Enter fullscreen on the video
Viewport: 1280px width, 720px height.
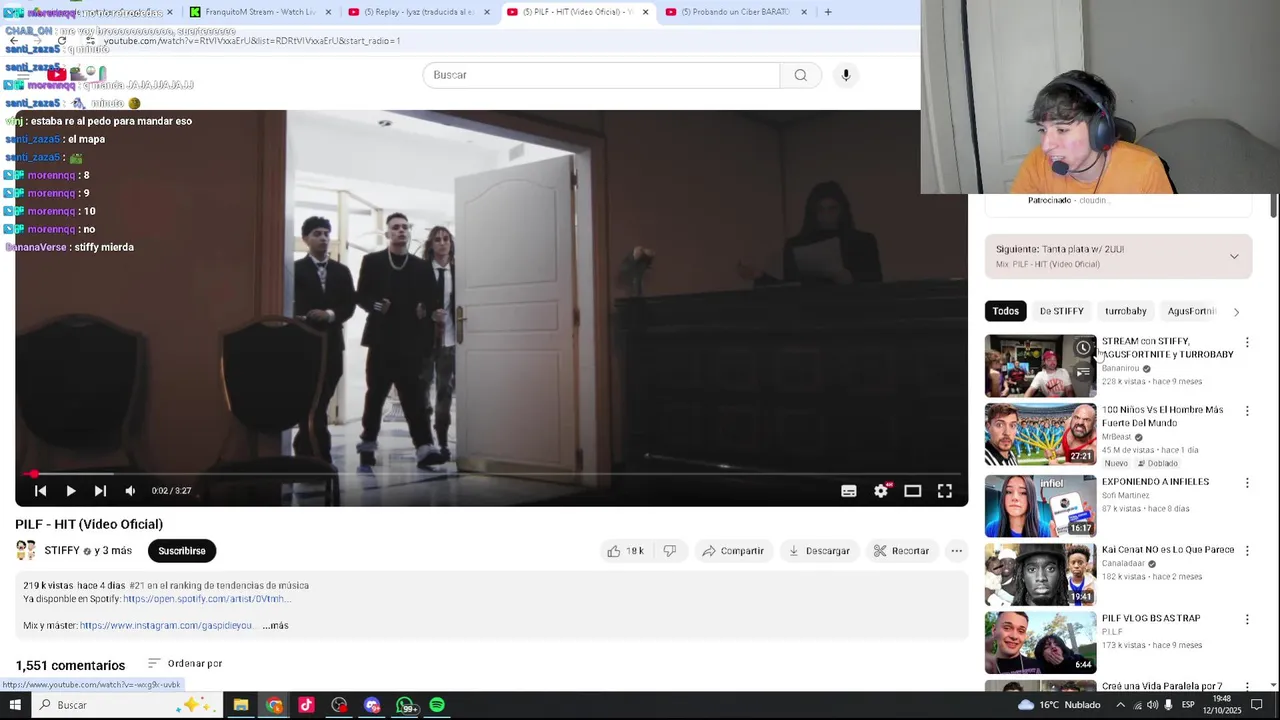(944, 491)
